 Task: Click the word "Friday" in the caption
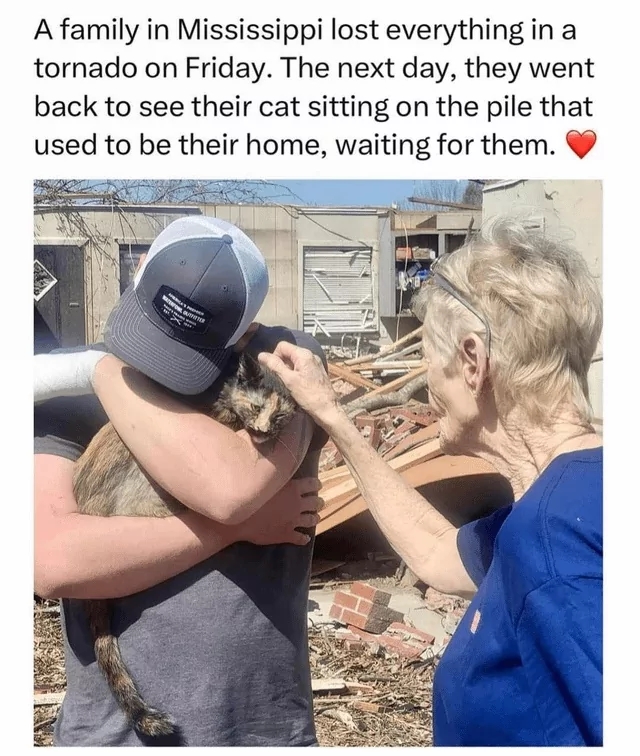(227, 69)
